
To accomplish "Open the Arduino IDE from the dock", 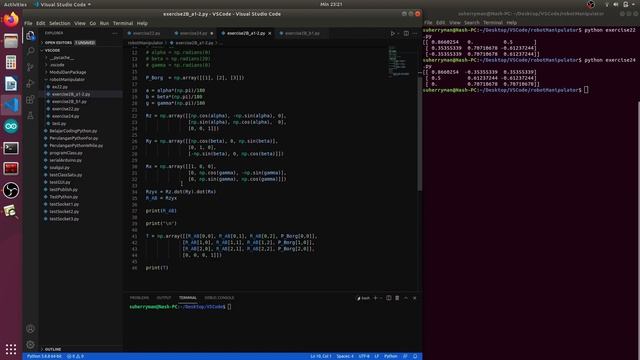I will coord(11,126).
